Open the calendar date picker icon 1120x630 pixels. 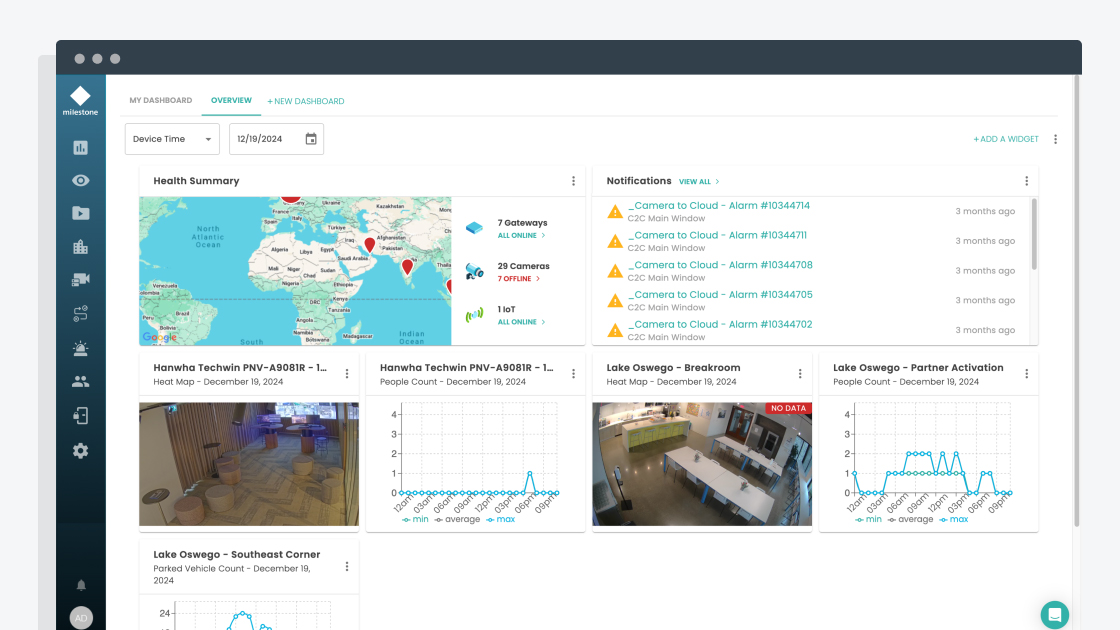311,139
